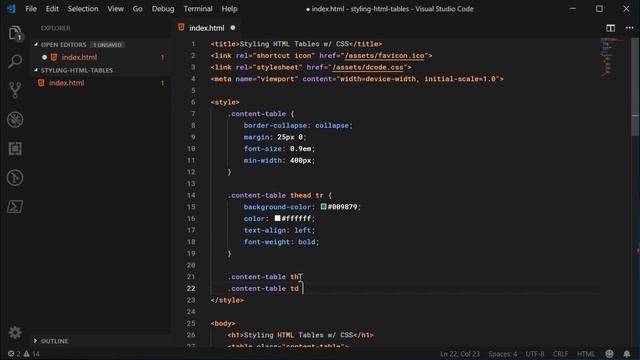Click the '<body>' tag on line 25
Viewport: 640px width, 360px height.
[x=223, y=323]
